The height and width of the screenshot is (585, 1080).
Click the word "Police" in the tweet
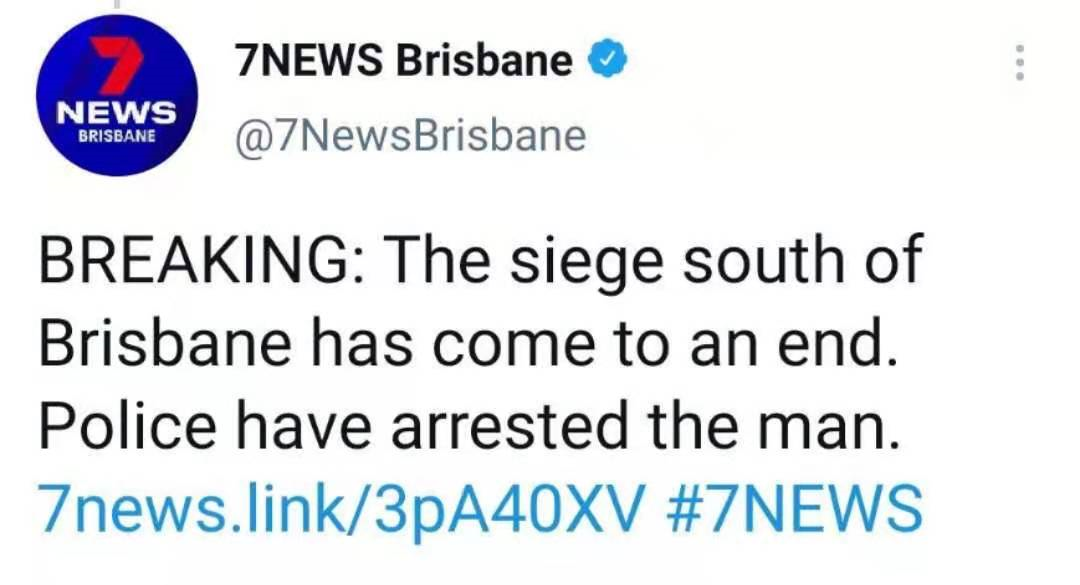click(127, 426)
